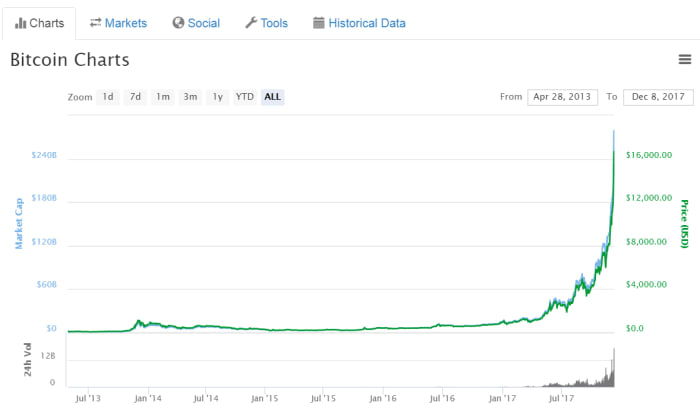The image size is (700, 412).
Task: Select the Charts tab
Action: tap(39, 23)
